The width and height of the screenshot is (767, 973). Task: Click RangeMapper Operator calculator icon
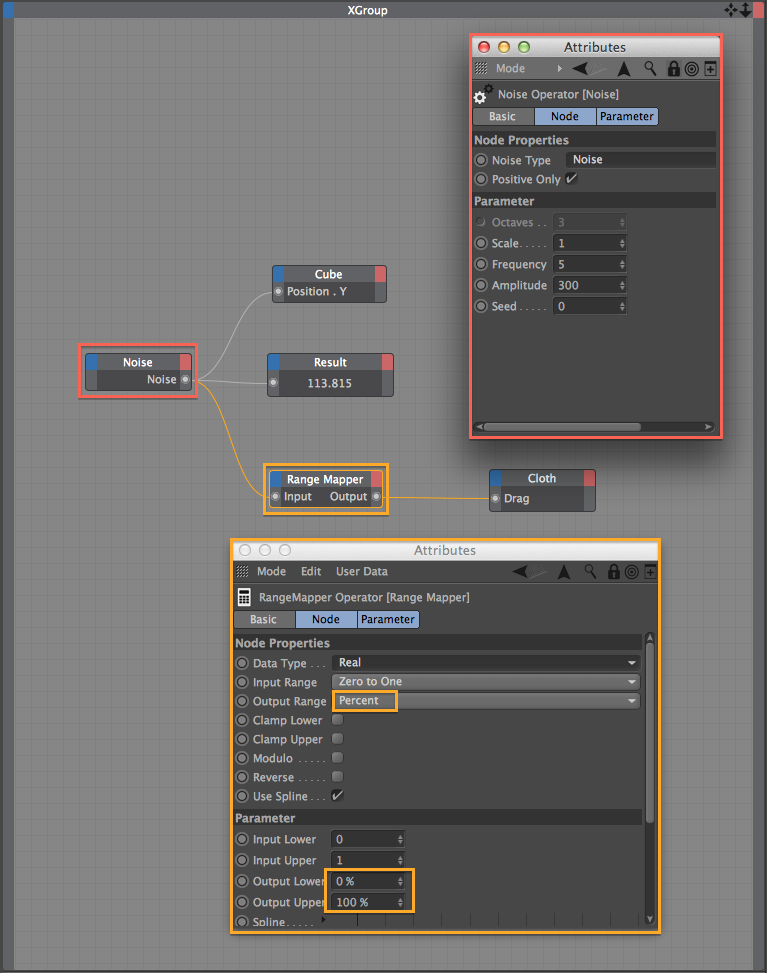(244, 597)
